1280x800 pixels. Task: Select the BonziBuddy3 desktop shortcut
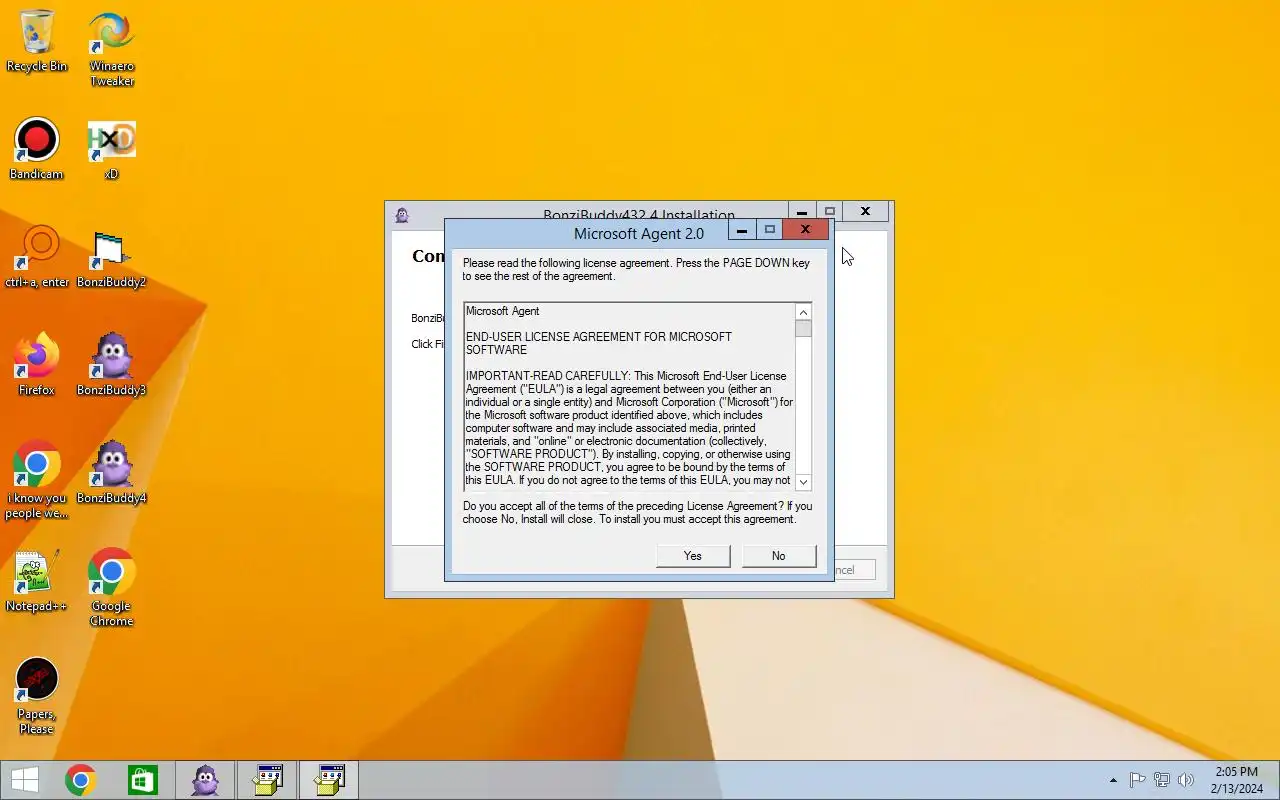pos(111,365)
